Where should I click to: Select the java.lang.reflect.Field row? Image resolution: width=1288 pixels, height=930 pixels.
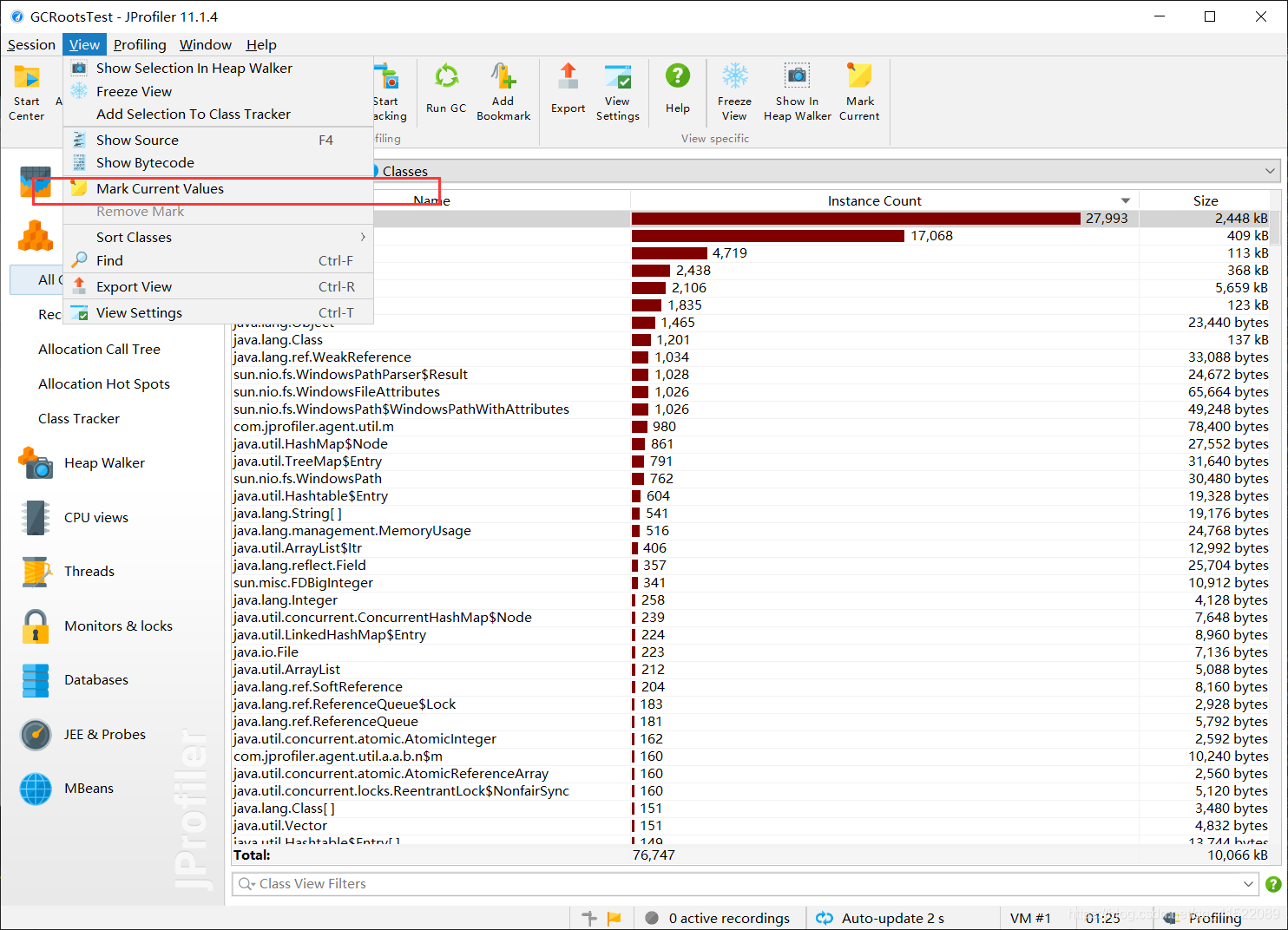751,566
